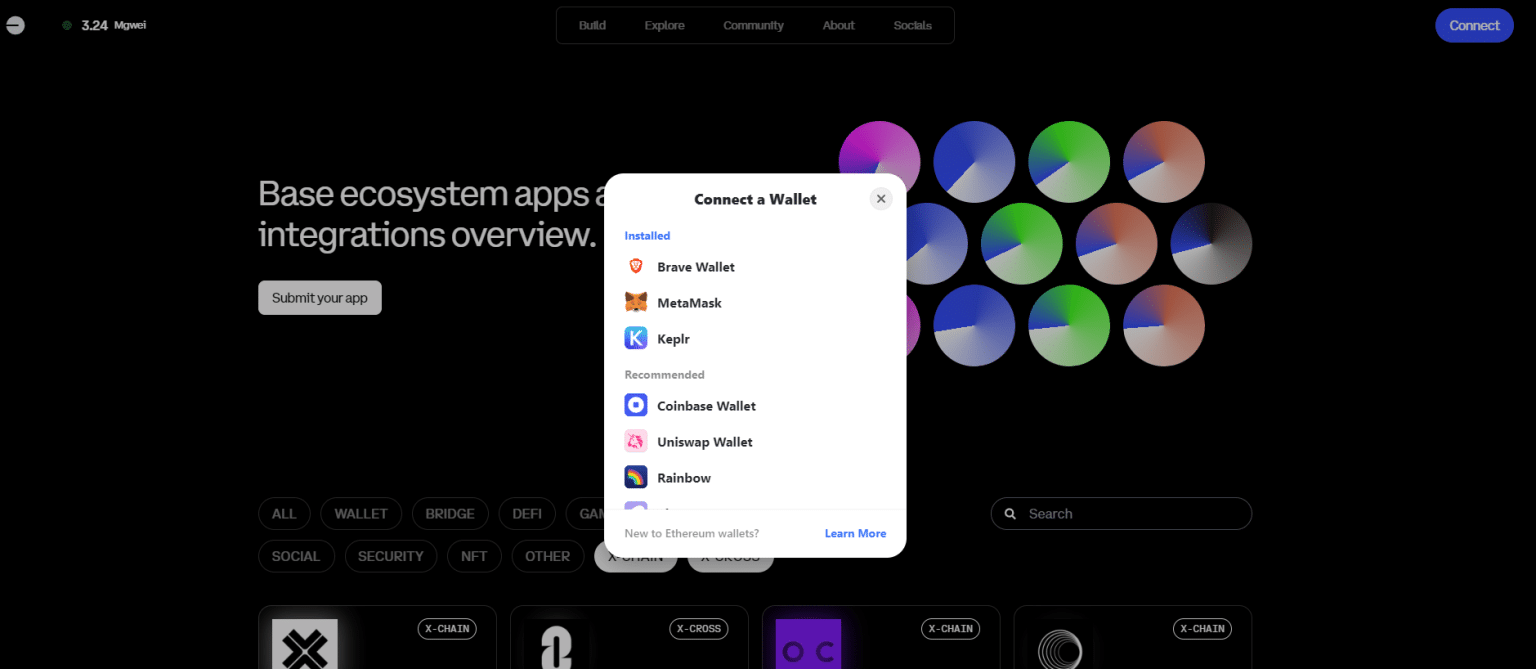This screenshot has height=669, width=1536.
Task: Open the Community menu
Action: (753, 25)
